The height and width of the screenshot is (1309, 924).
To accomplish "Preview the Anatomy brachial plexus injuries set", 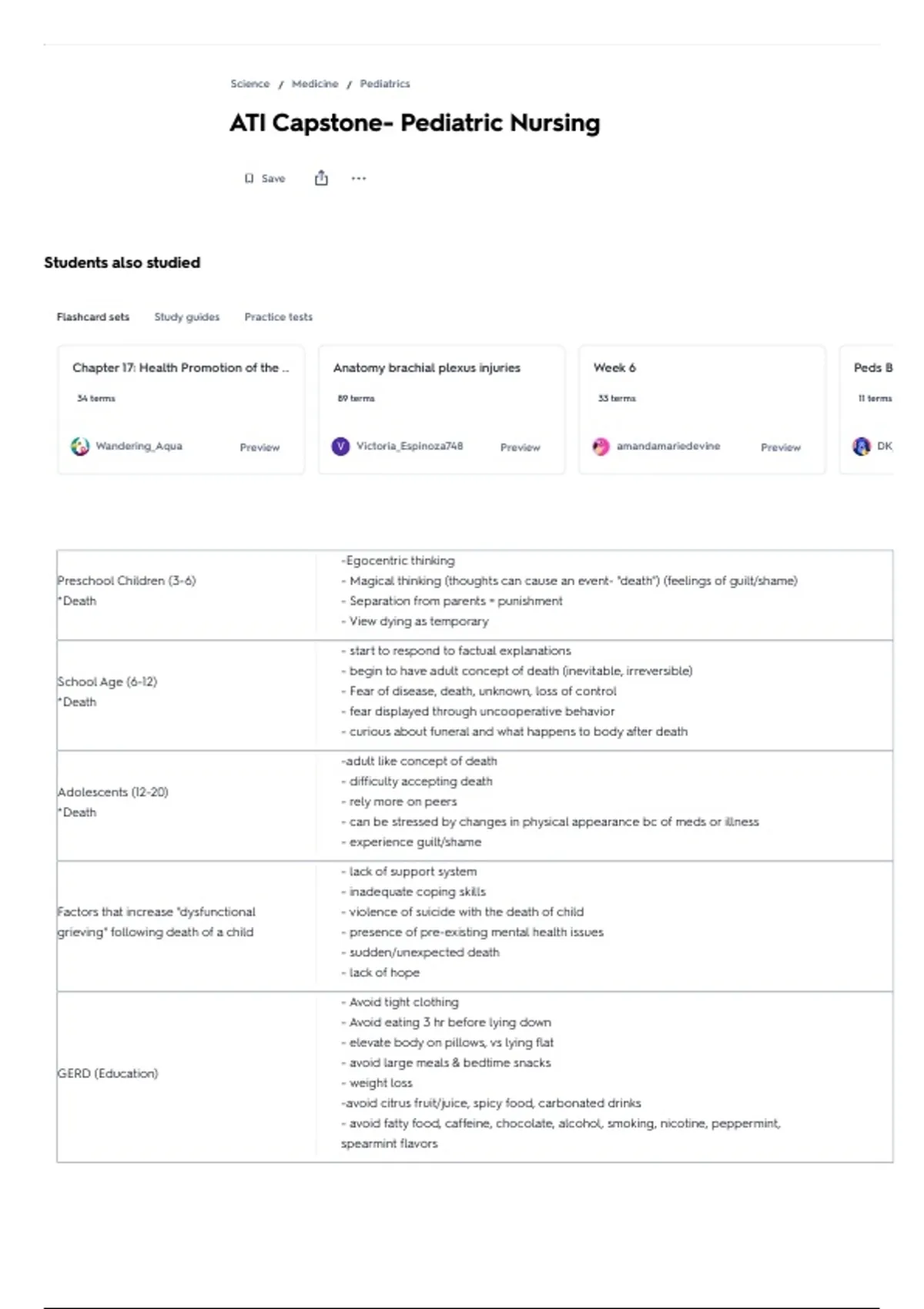I will (x=521, y=447).
